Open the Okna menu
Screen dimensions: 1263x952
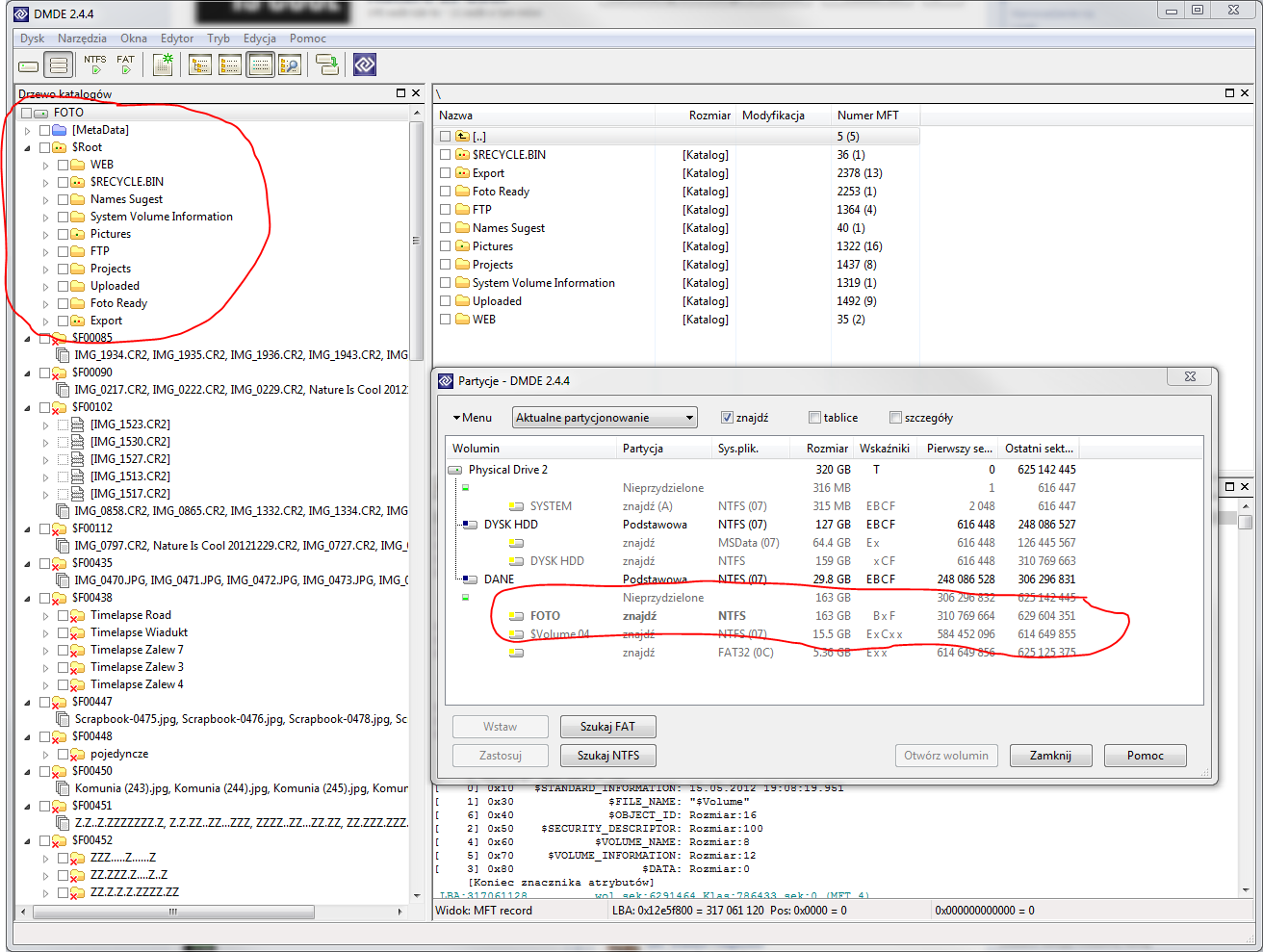click(x=134, y=39)
